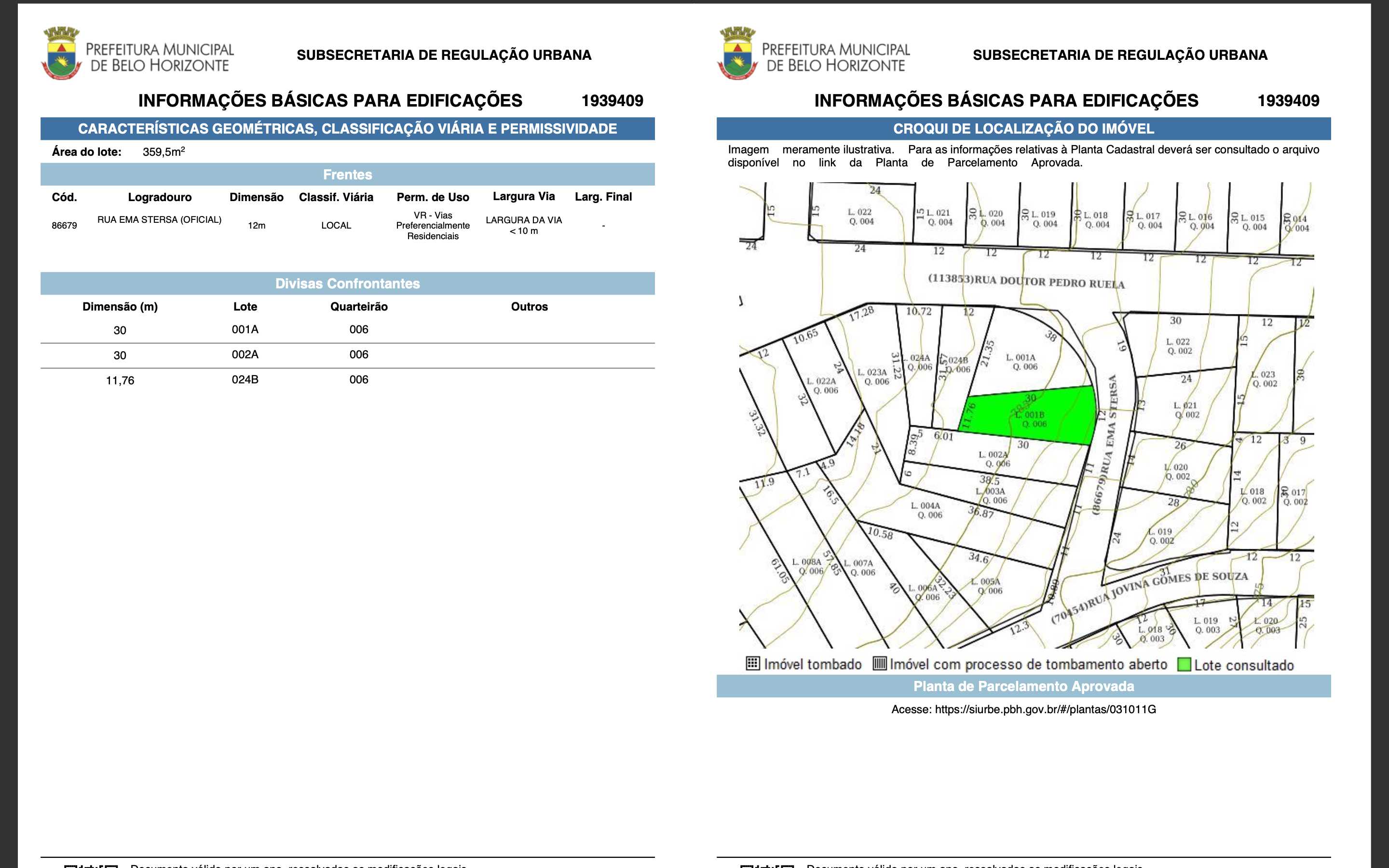This screenshot has width=1389, height=868.
Task: Click the 'Imóvel com processo de tombamento aberto' legend icon
Action: click(x=879, y=664)
